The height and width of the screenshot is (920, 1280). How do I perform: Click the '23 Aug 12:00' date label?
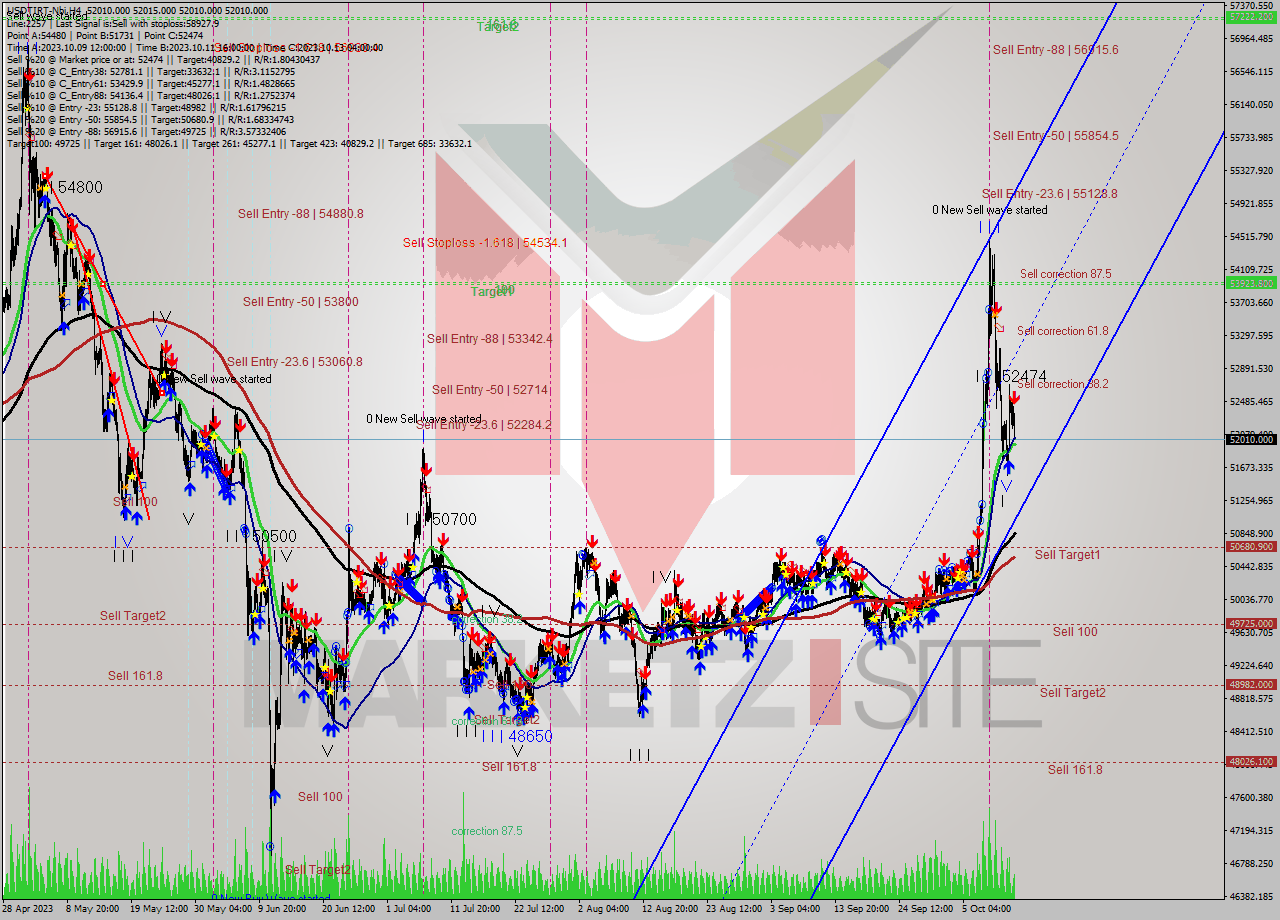click(733, 910)
